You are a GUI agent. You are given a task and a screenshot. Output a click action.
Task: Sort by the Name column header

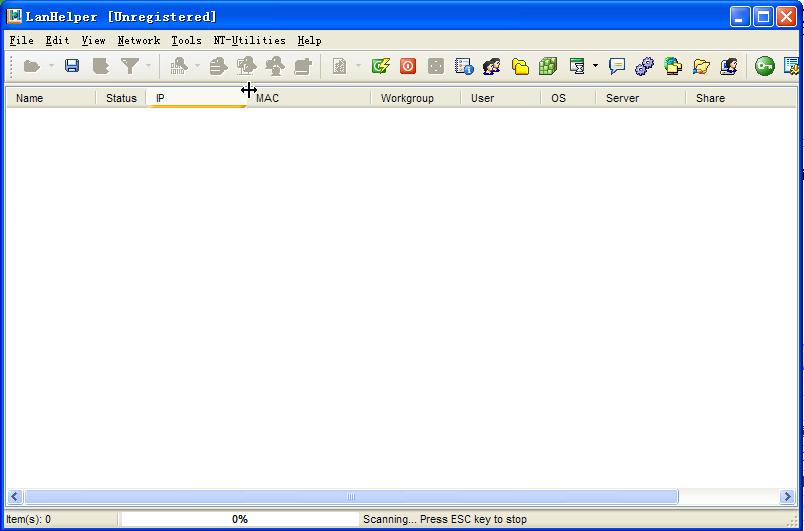point(51,98)
